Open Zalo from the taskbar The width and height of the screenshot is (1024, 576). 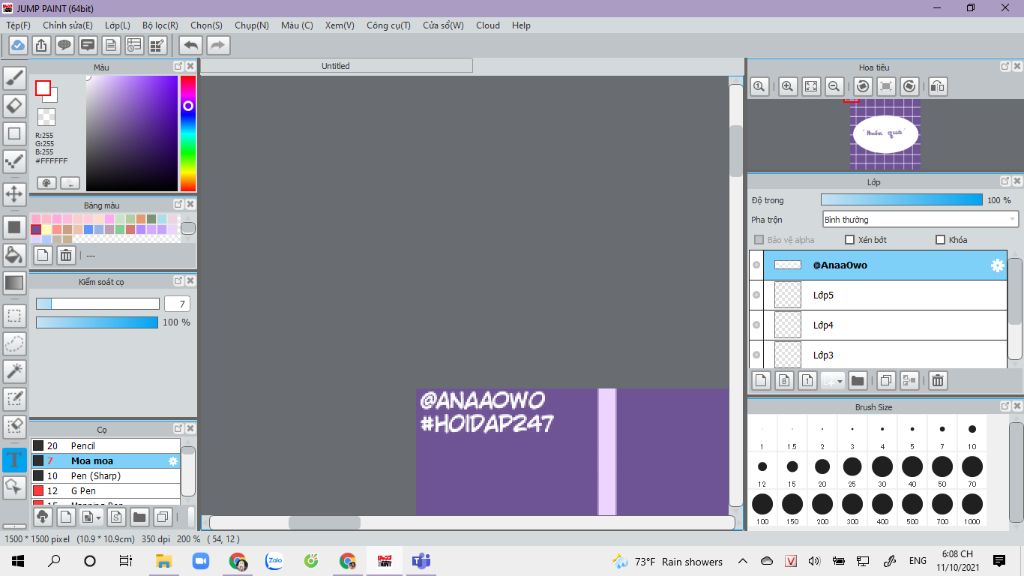tap(274, 561)
